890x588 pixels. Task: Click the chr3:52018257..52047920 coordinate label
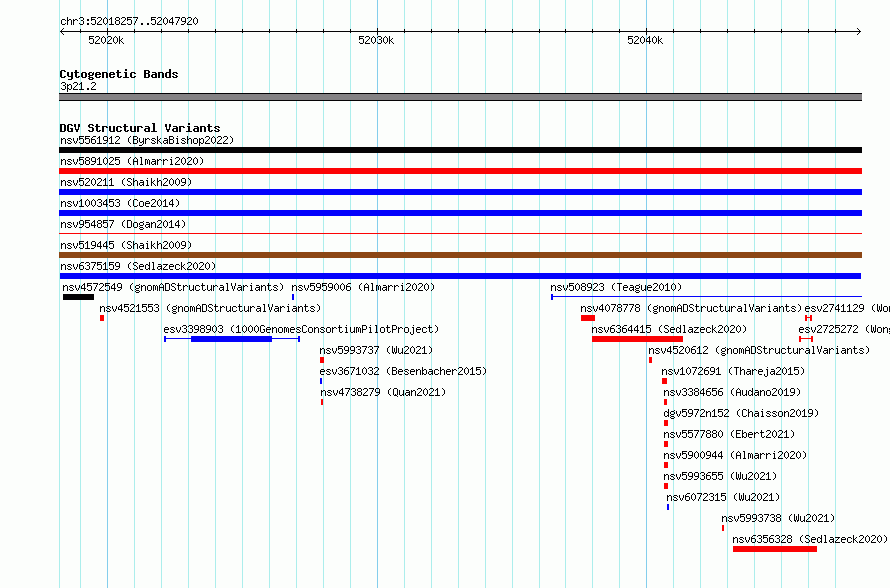(x=129, y=21)
